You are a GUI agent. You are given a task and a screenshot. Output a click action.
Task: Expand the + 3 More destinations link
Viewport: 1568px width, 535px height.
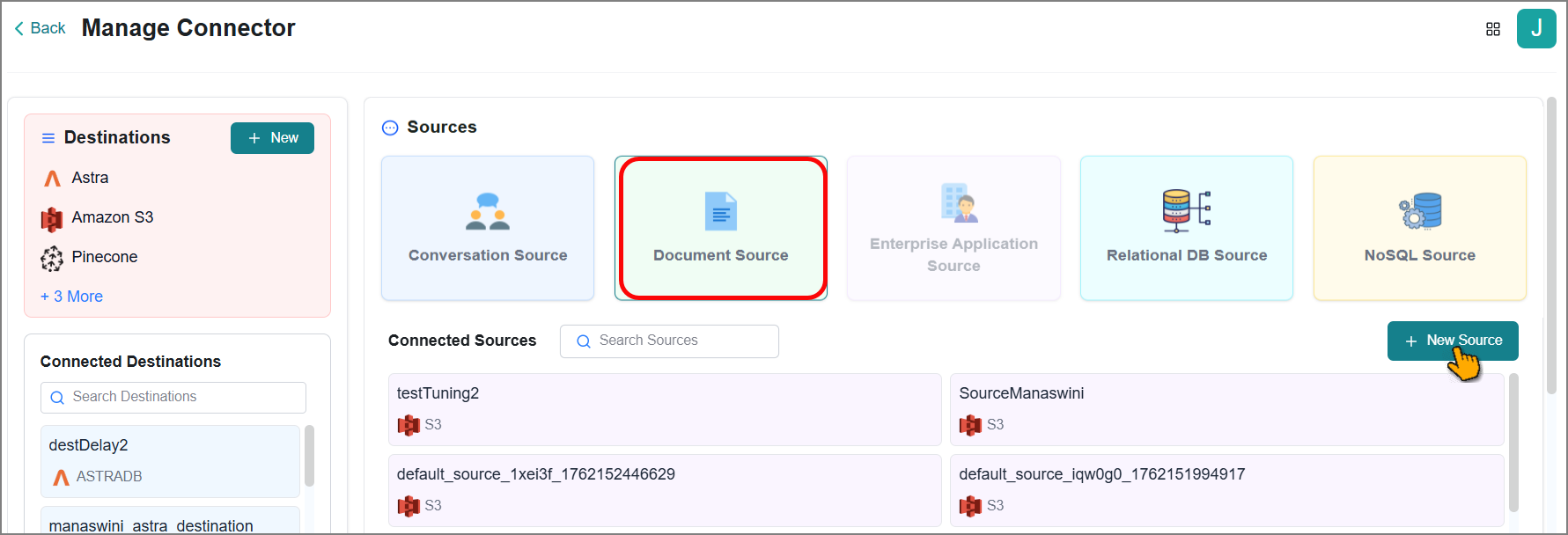(x=71, y=297)
